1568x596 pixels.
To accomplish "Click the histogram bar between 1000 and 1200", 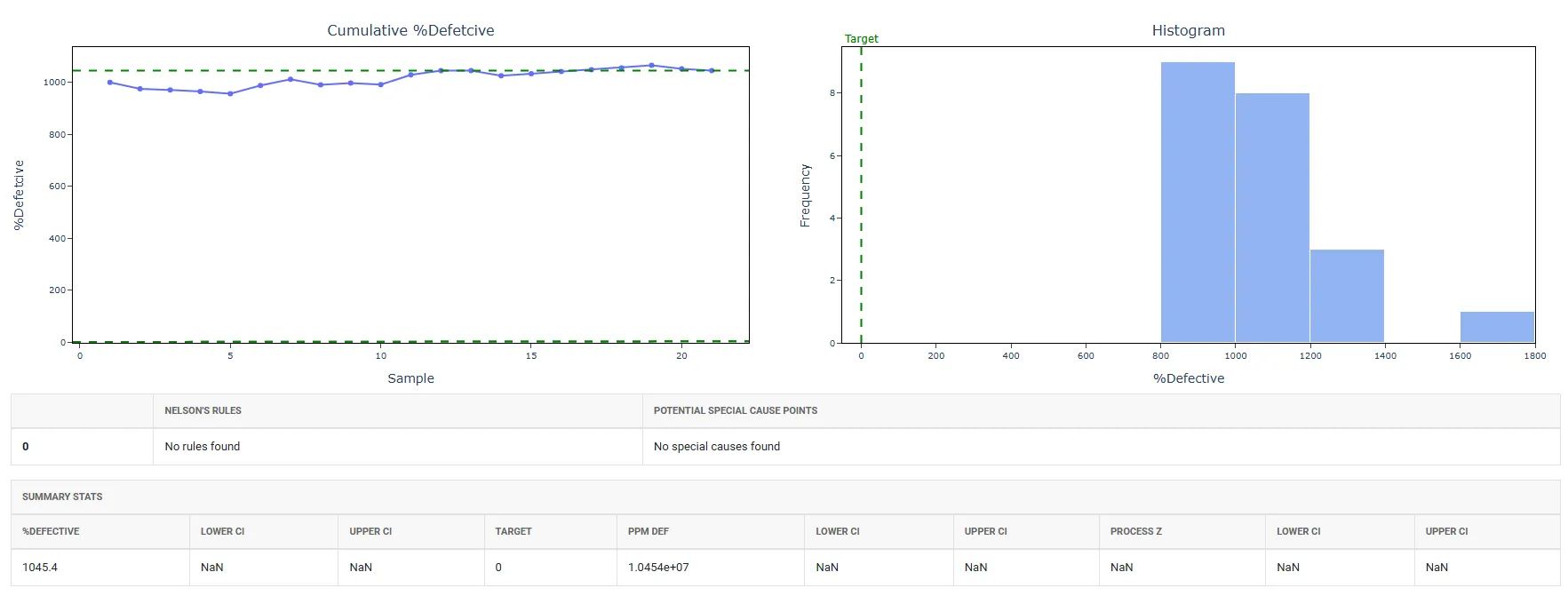I will 1272,218.
